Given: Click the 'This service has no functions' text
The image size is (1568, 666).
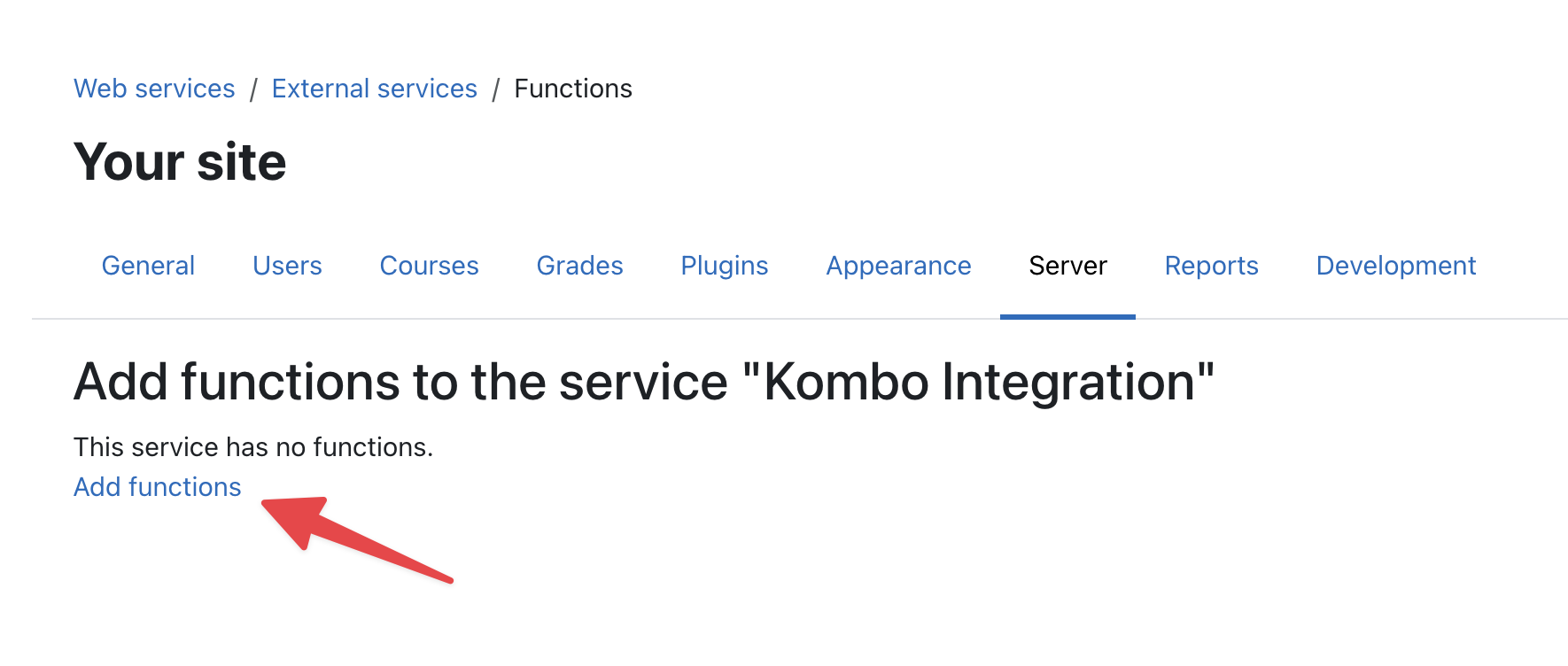Looking at the screenshot, I should coord(253,447).
